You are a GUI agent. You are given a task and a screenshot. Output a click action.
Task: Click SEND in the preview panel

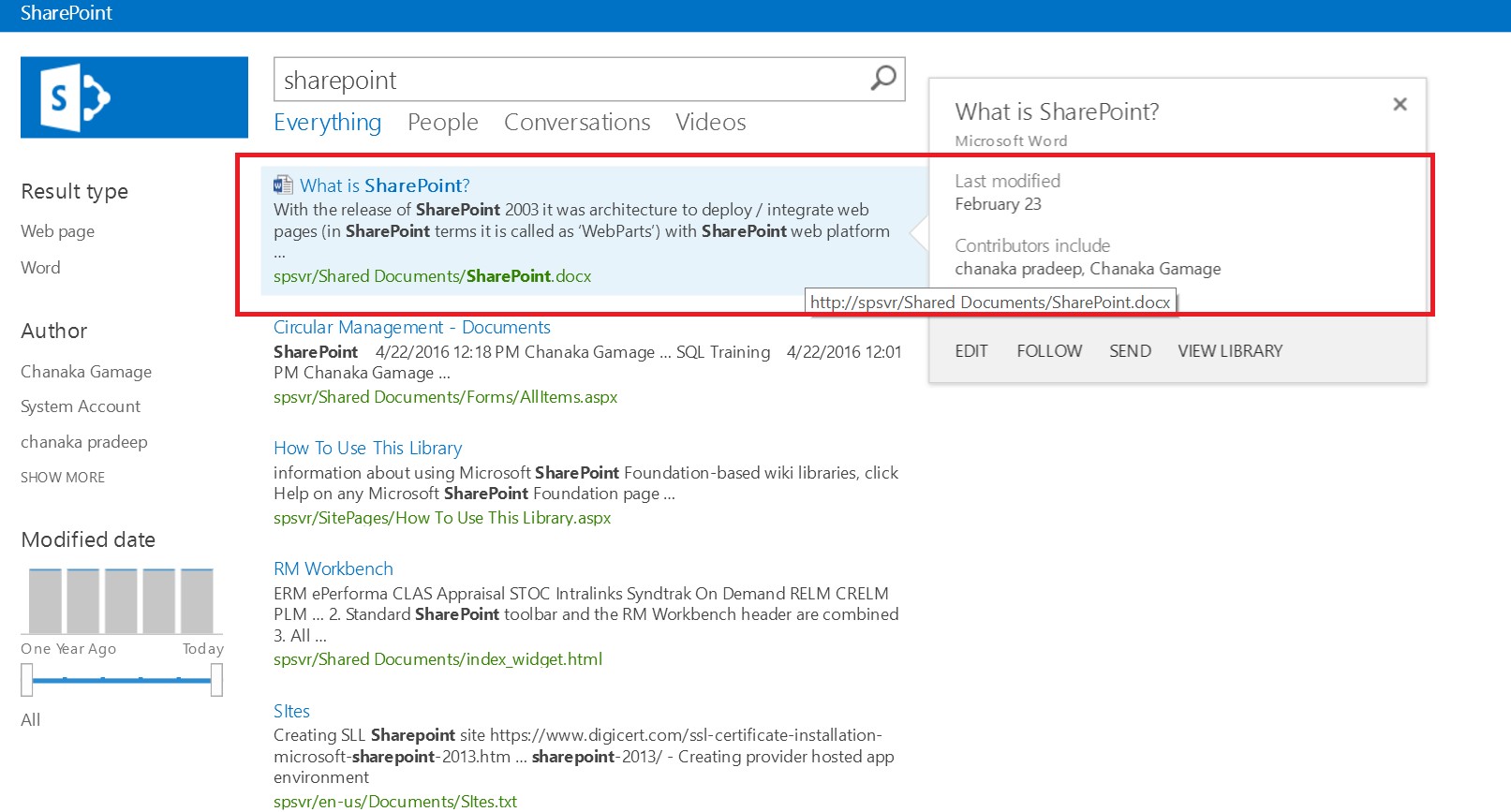[1130, 351]
